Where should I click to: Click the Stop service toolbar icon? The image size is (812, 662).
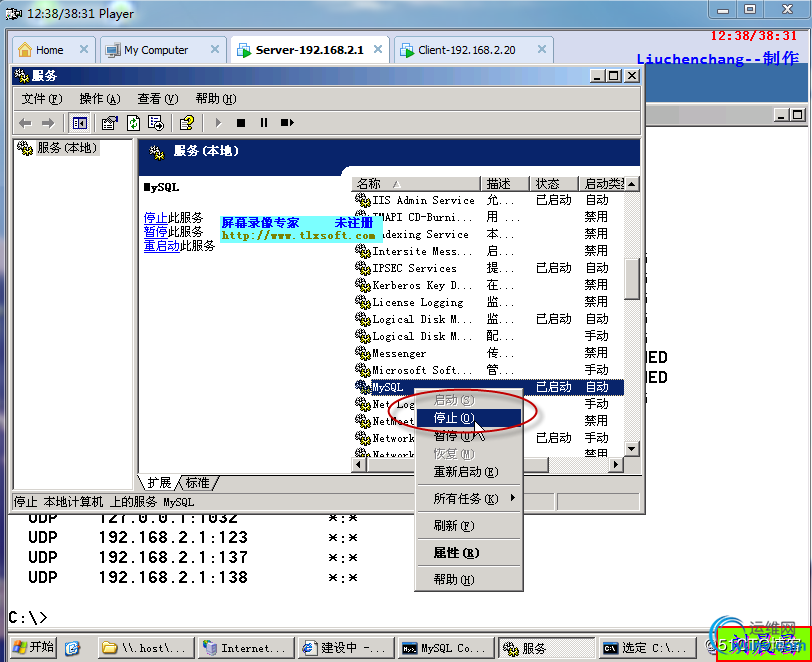(240, 123)
